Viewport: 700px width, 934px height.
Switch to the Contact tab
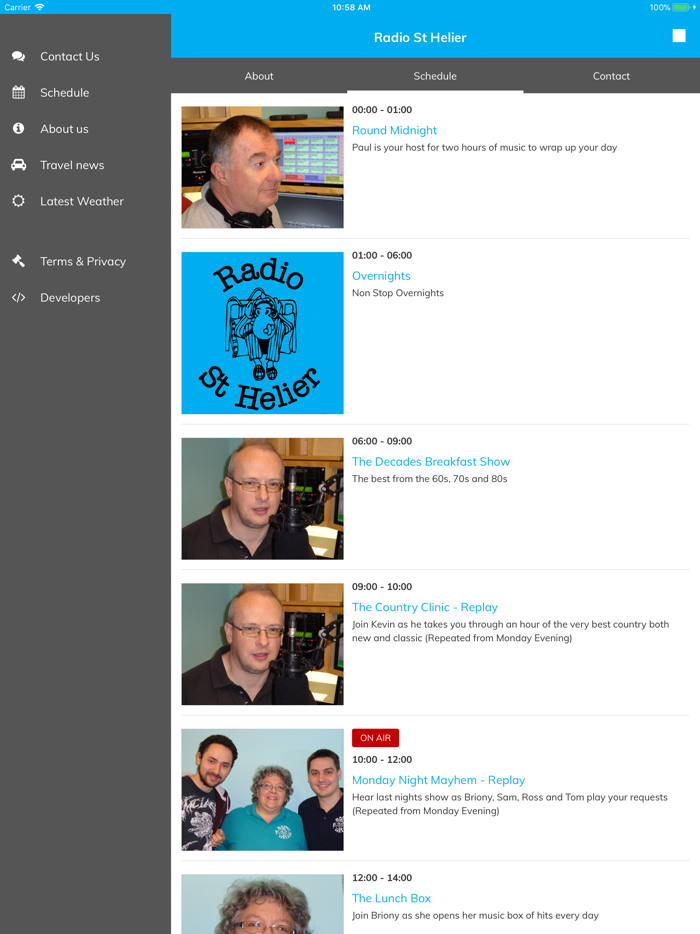[x=611, y=76]
